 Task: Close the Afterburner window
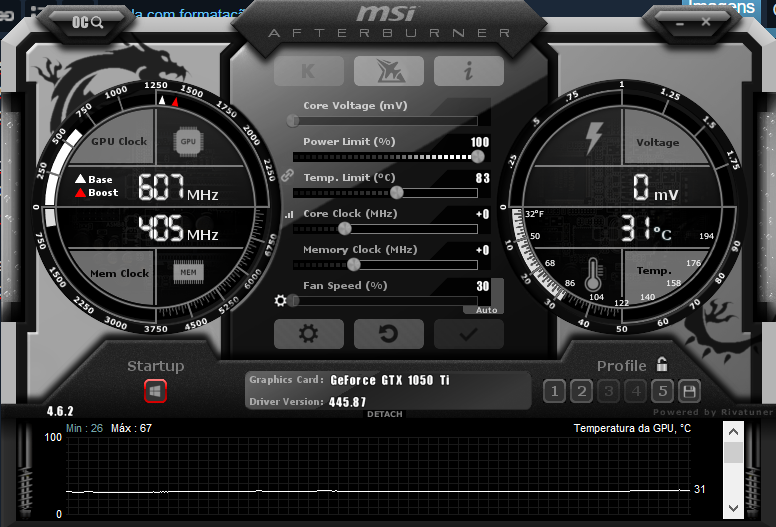pos(706,22)
